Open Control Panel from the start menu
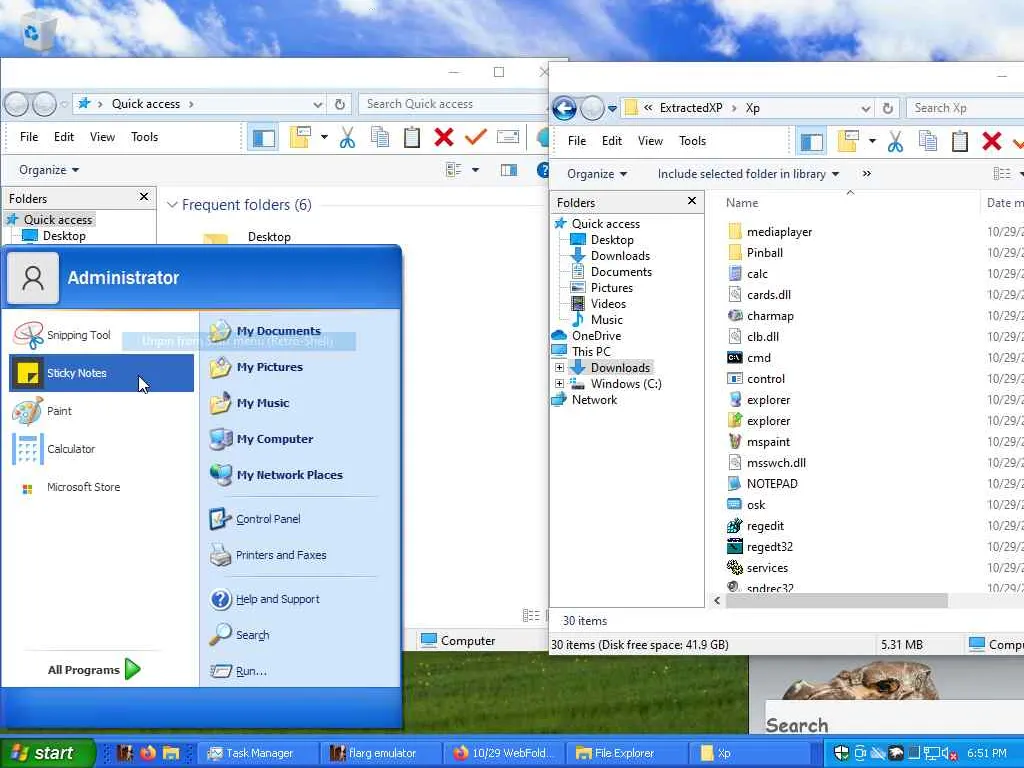 (255, 519)
